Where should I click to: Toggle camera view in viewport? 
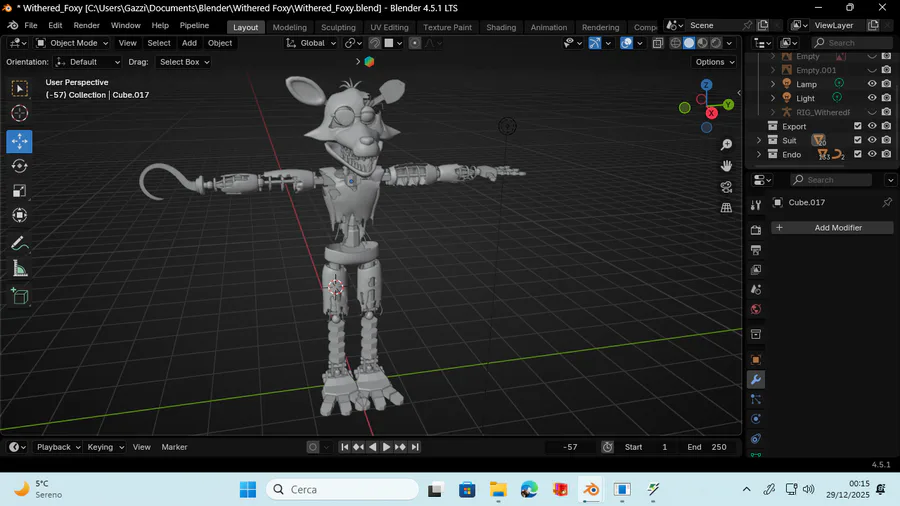(x=726, y=187)
